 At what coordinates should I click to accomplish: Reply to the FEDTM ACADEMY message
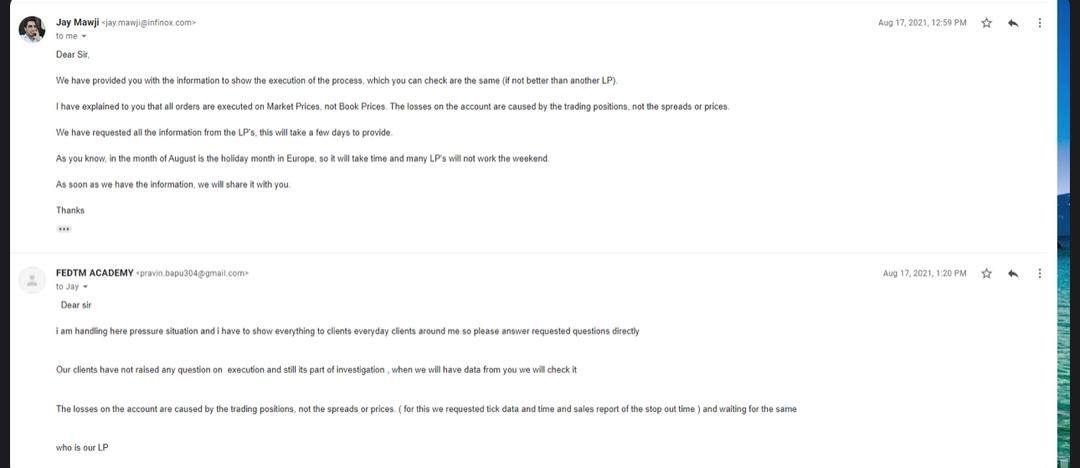tap(1013, 273)
